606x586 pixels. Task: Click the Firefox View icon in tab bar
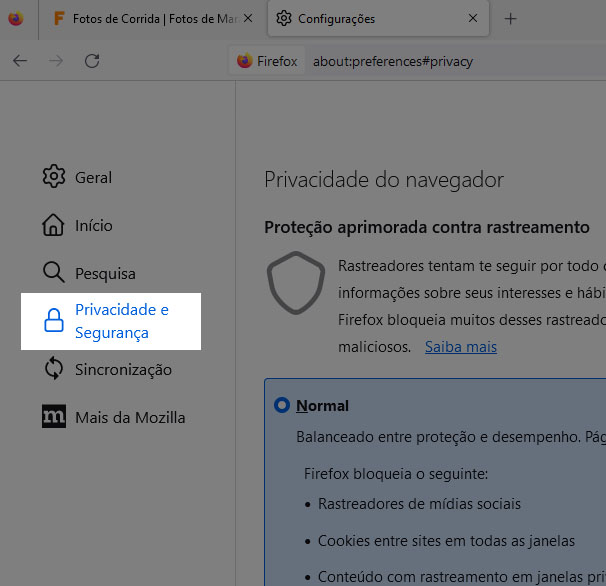(16, 19)
